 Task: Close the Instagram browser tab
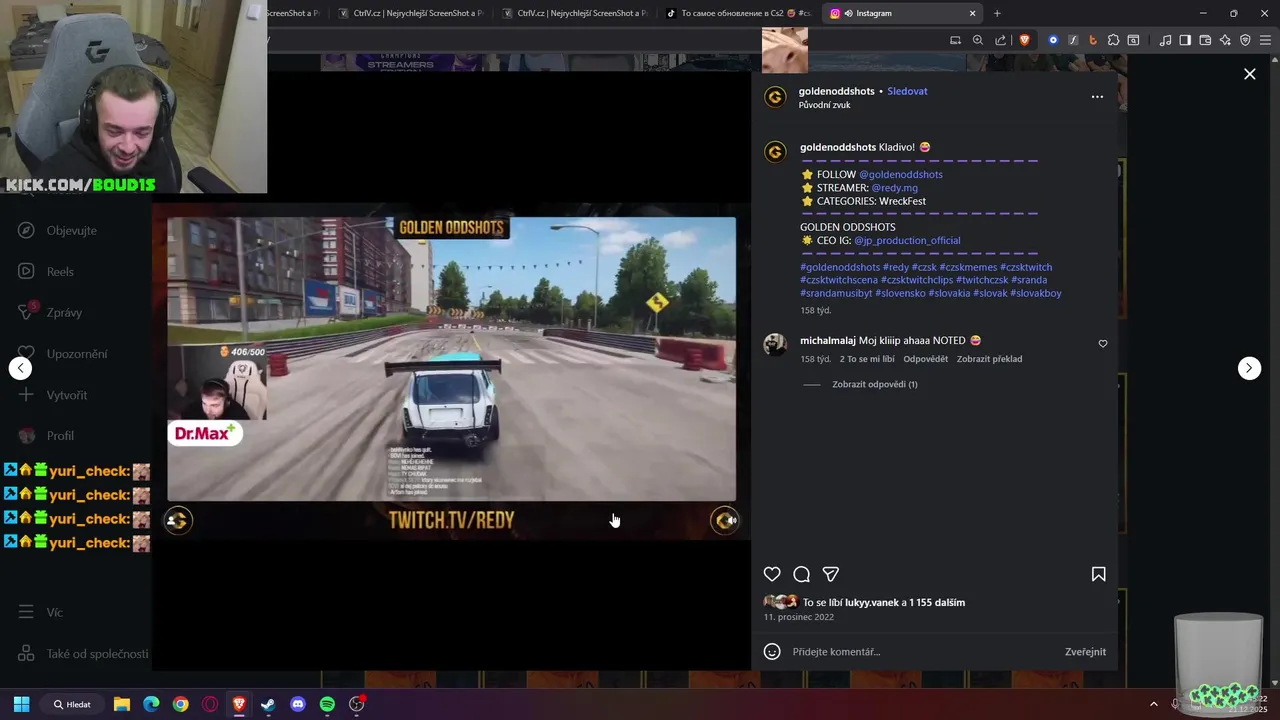pos(972,13)
